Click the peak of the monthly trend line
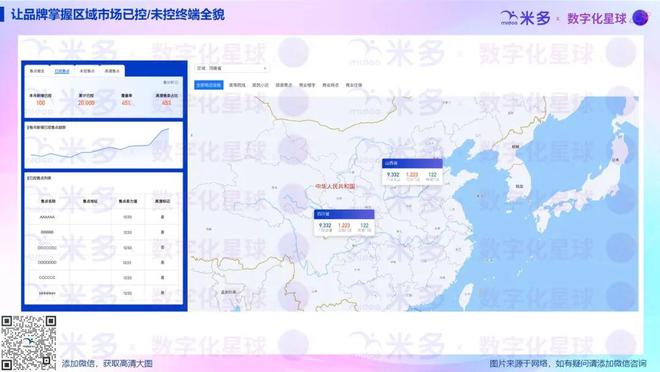Image resolution: width=660 pixels, height=372 pixels. (x=168, y=129)
